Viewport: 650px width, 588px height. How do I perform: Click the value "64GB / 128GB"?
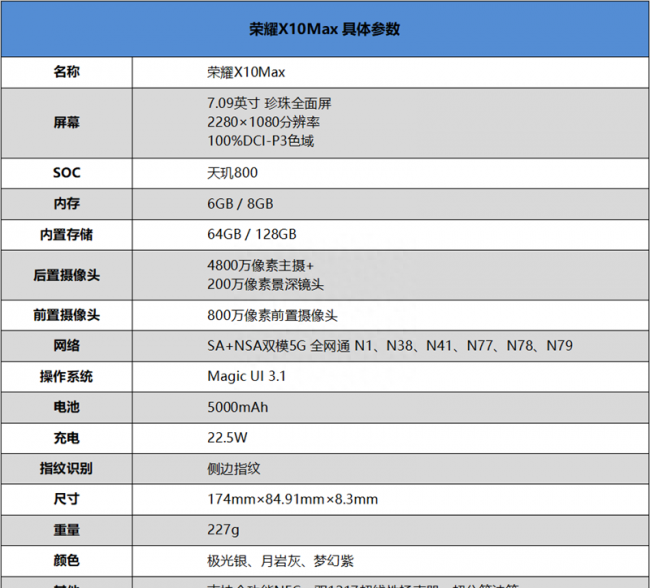pos(252,235)
